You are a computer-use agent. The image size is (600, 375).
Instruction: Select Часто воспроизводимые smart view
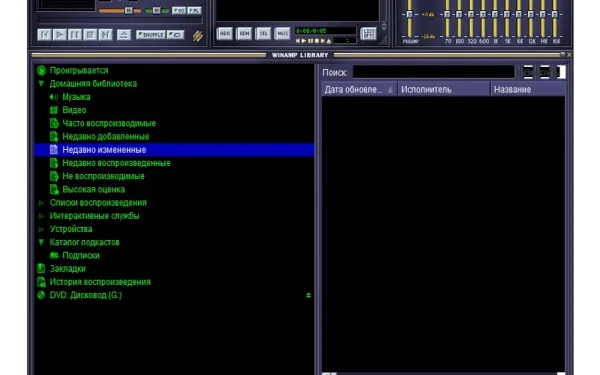(109, 123)
